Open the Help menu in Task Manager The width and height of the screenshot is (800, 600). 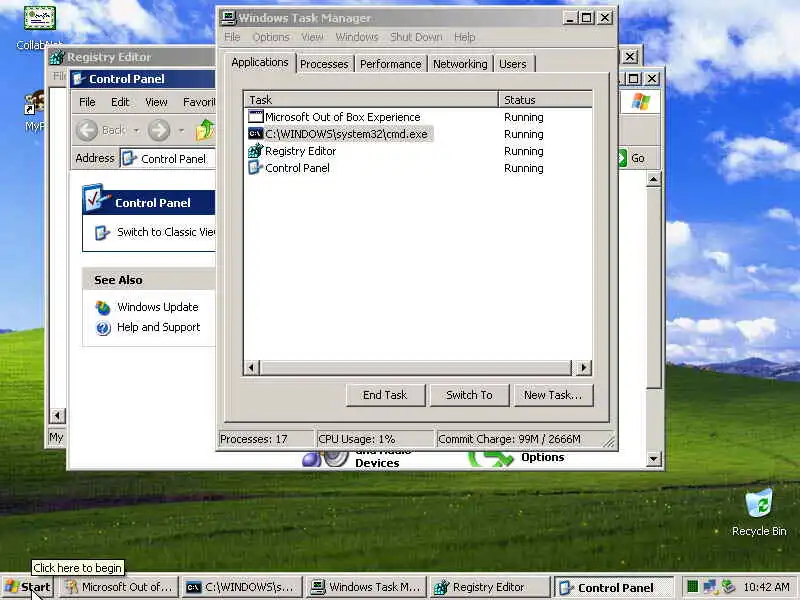click(x=464, y=37)
